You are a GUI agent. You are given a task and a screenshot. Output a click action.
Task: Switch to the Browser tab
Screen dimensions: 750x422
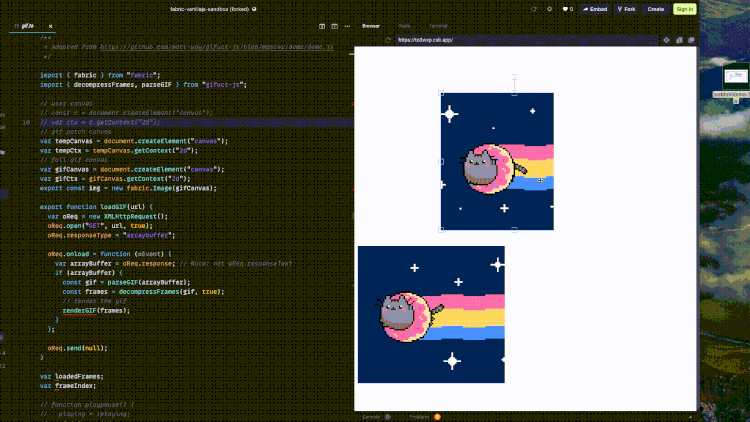pos(371,25)
